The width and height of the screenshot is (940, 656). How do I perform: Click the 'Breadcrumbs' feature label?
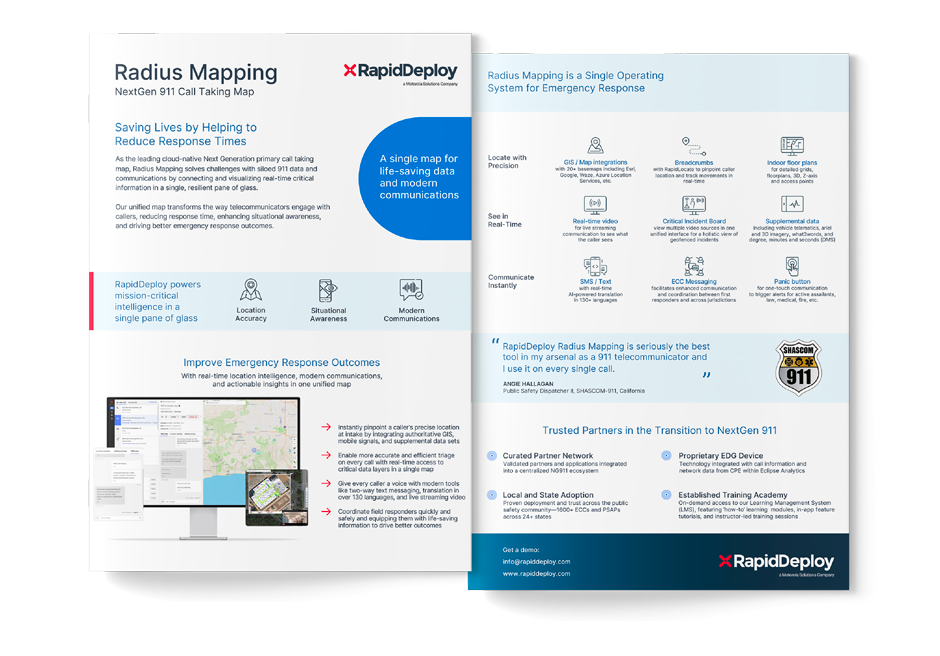694,163
